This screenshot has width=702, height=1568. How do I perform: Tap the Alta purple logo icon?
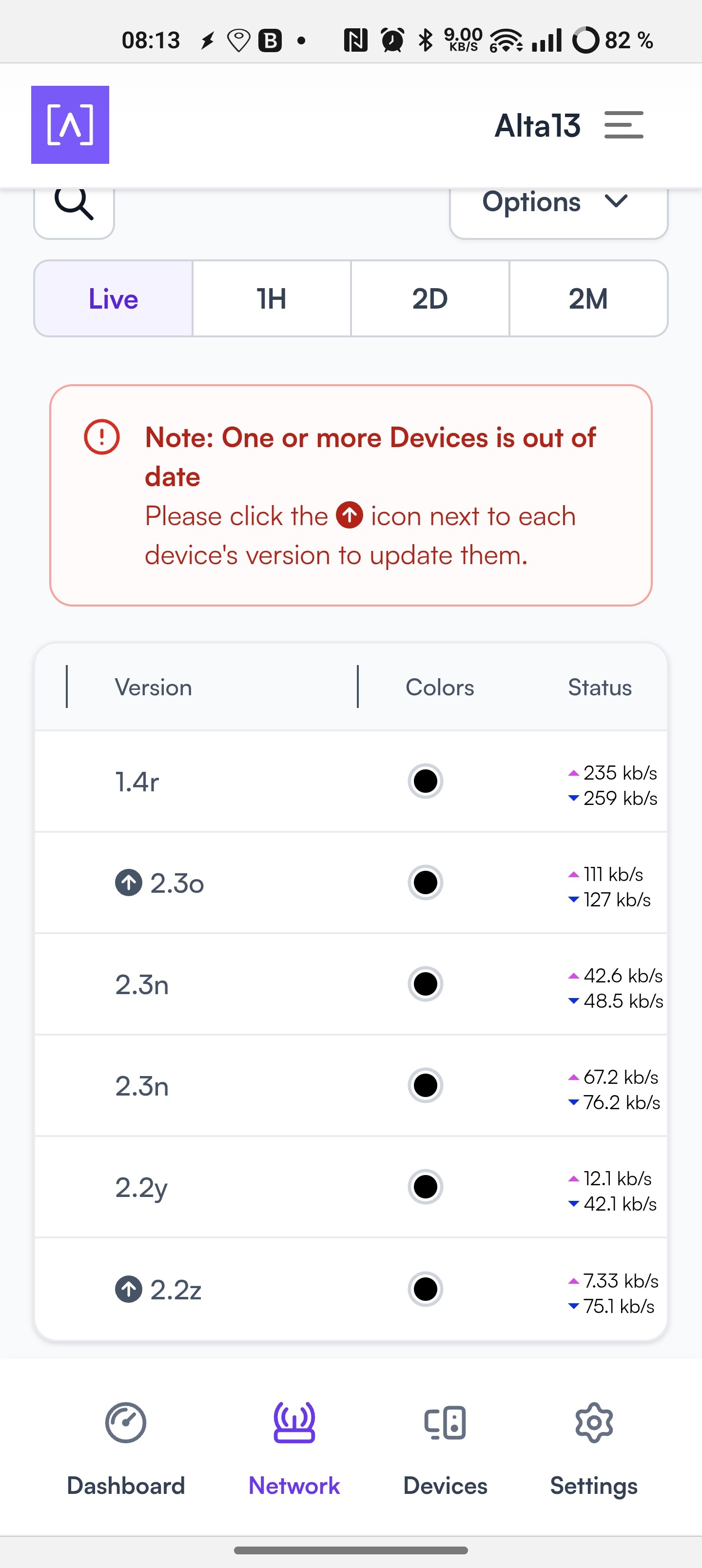pos(70,125)
